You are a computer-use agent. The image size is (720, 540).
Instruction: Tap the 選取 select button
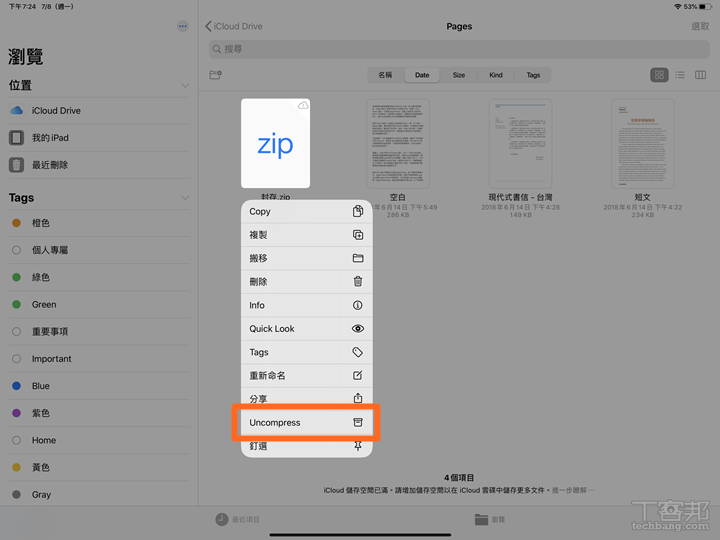coord(700,26)
